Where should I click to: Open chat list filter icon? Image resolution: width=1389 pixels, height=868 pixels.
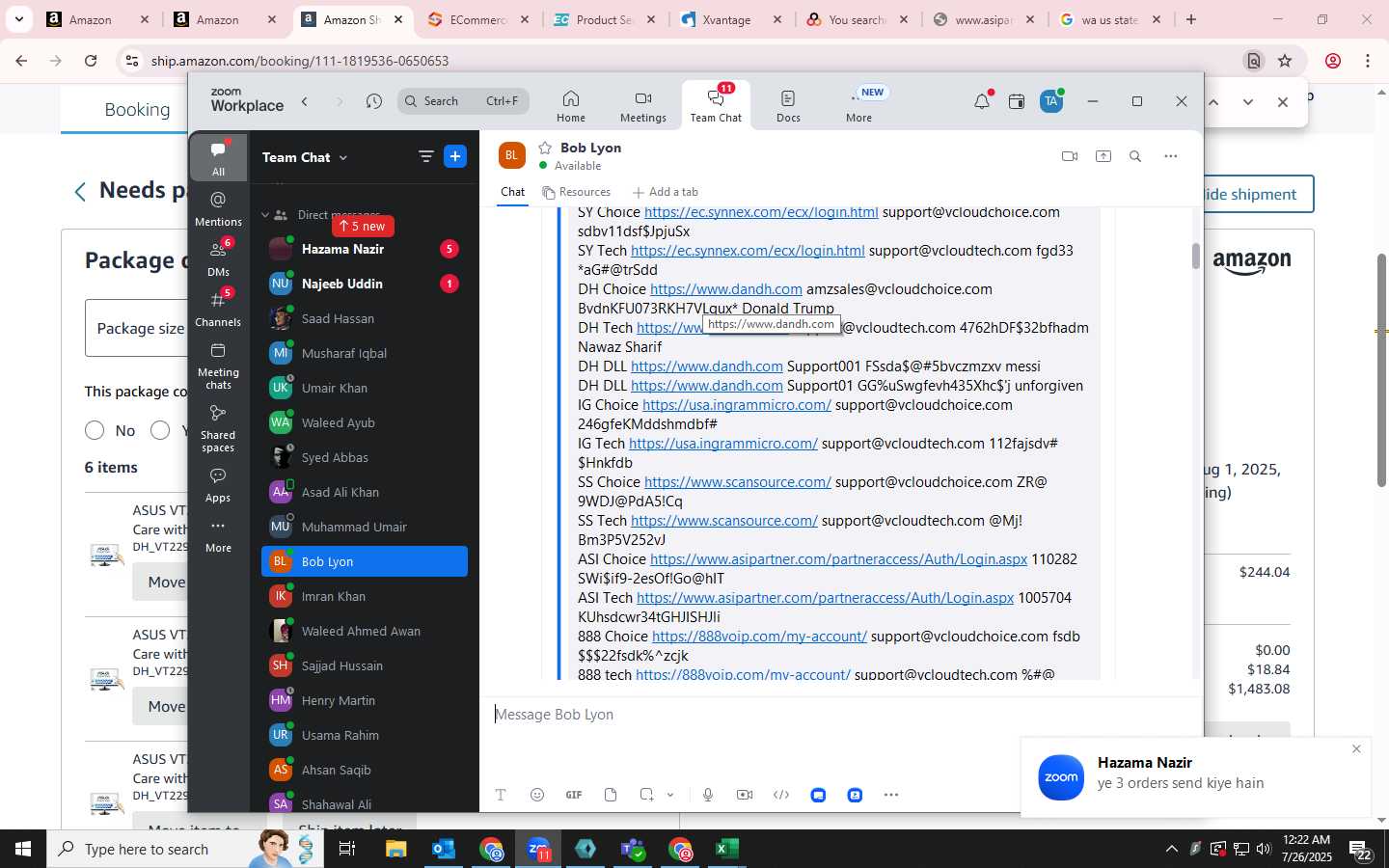point(425,156)
